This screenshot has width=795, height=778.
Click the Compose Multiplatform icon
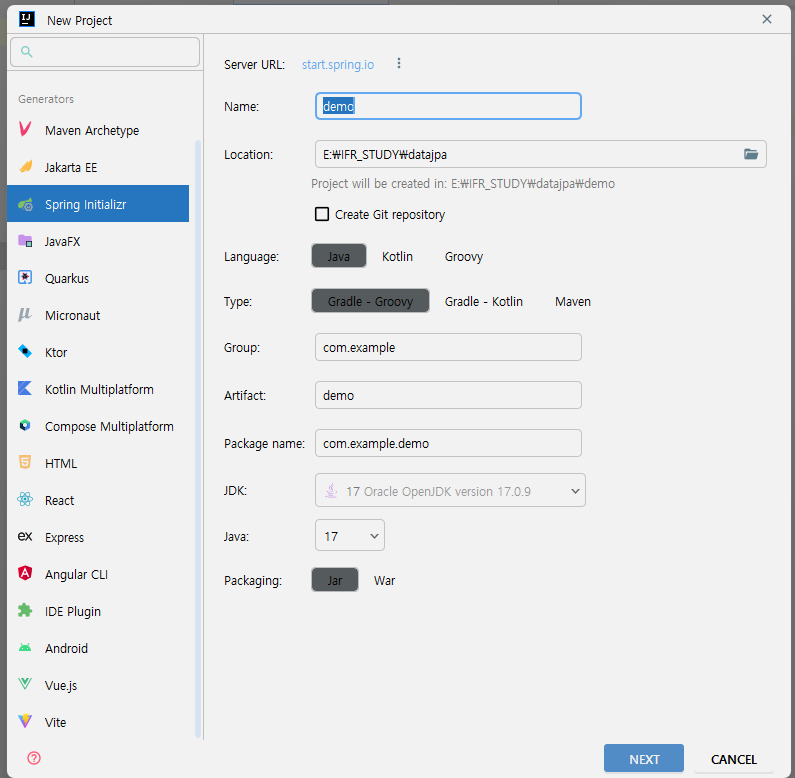[25, 426]
